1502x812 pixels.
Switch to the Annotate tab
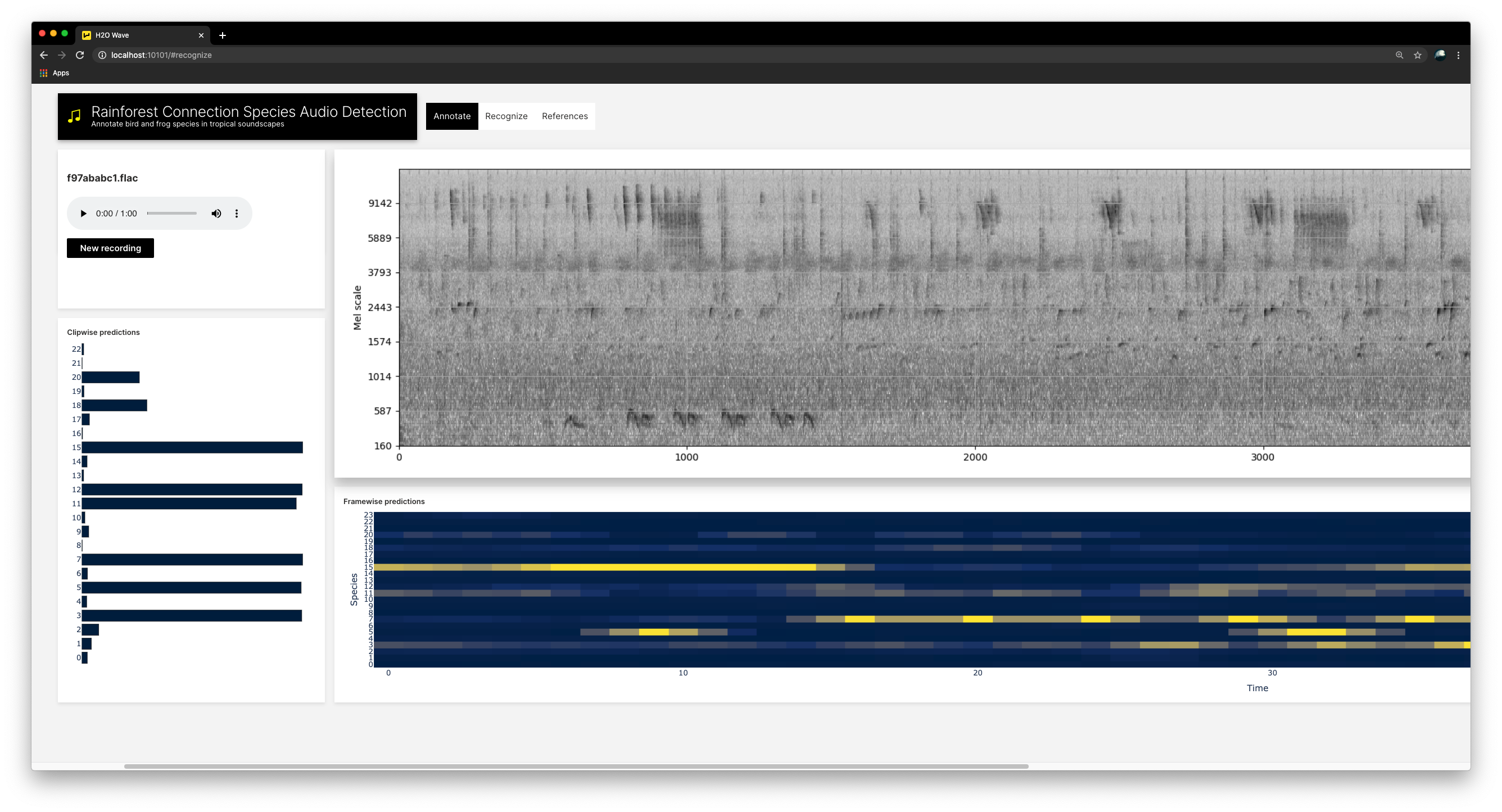452,116
